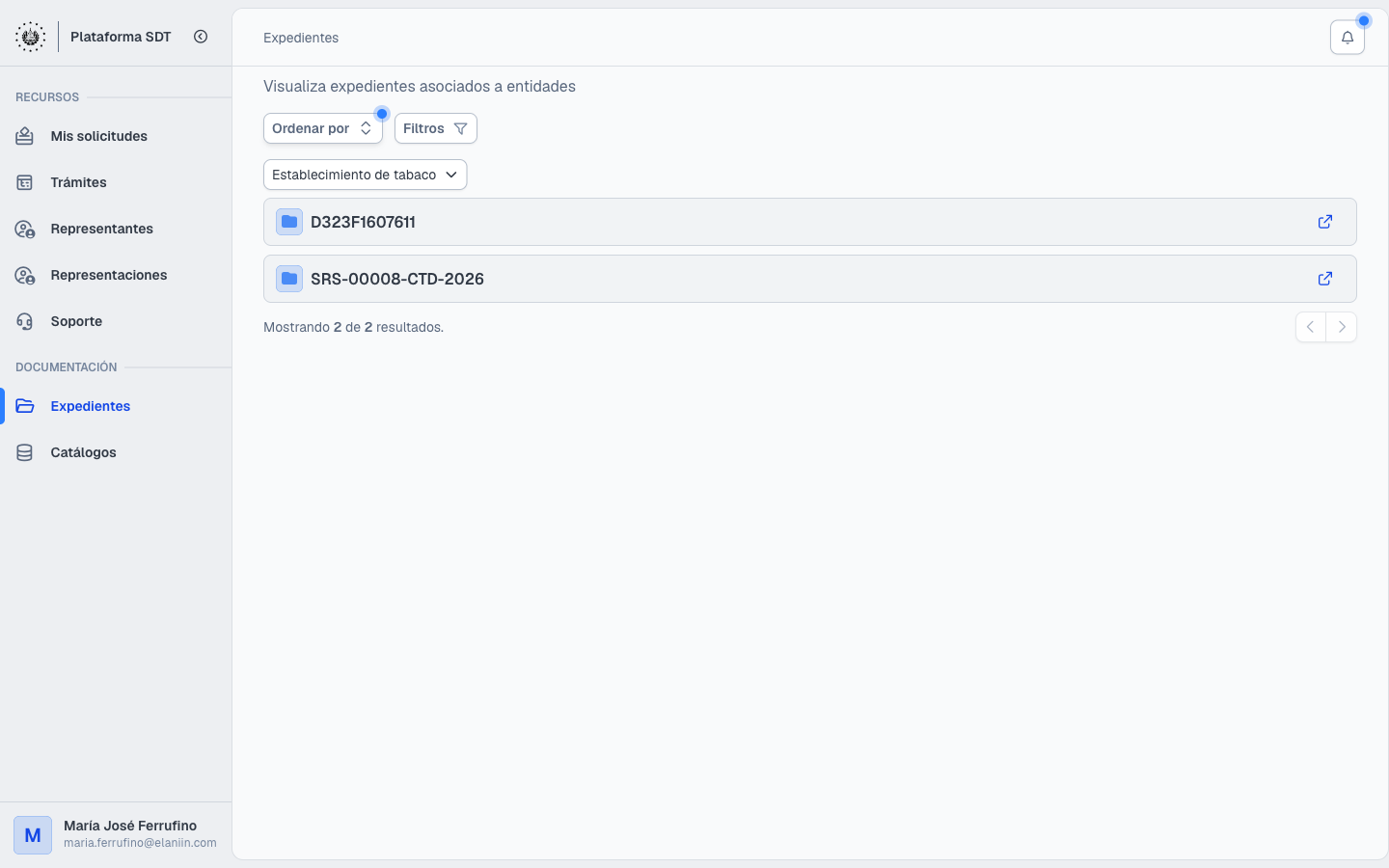
Task: Open external link for D323F1607611
Action: 1325,222
